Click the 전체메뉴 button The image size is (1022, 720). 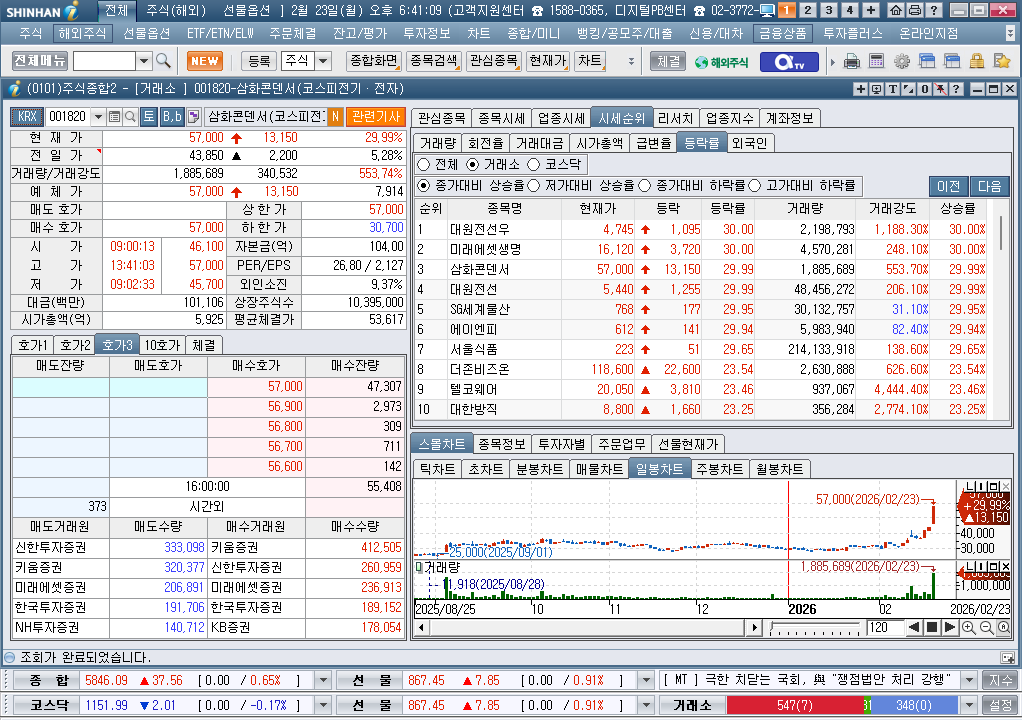40,61
